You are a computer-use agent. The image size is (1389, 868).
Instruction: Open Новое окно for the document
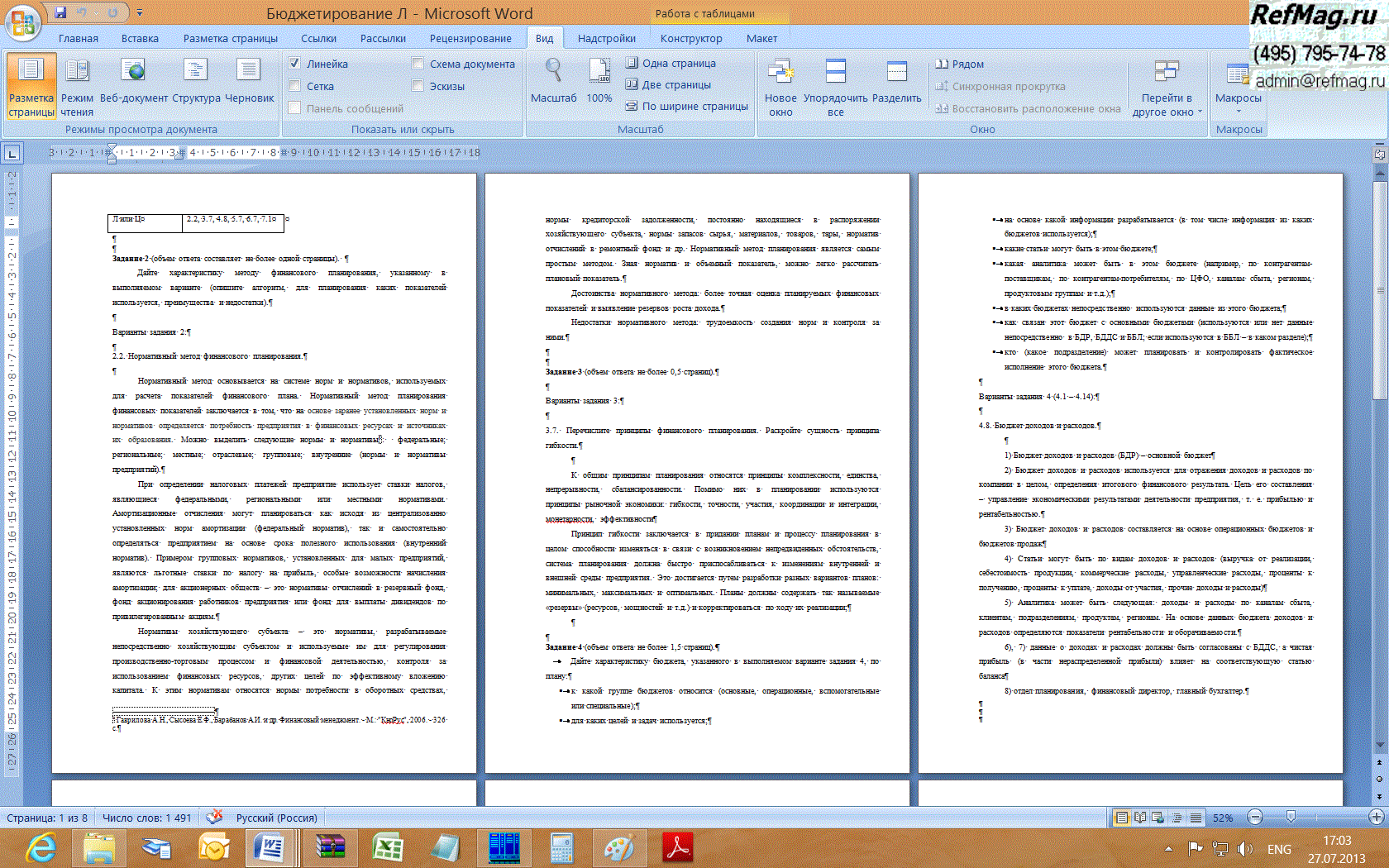[780, 86]
